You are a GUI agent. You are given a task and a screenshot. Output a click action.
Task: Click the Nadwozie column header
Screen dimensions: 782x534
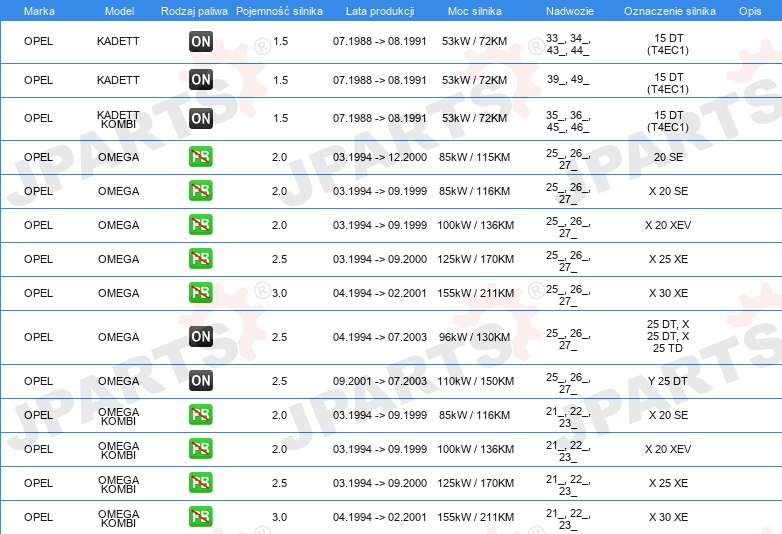(x=570, y=11)
